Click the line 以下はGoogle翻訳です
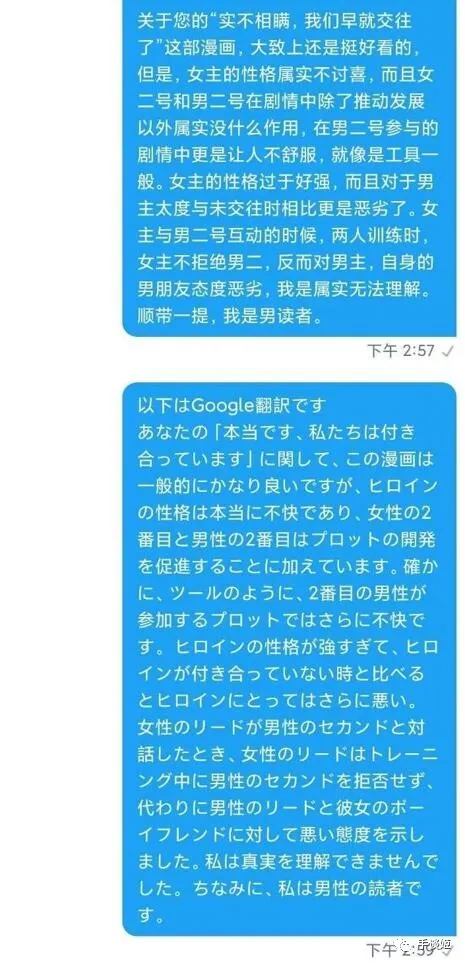Viewport: 465px width, 965px height. click(x=231, y=406)
